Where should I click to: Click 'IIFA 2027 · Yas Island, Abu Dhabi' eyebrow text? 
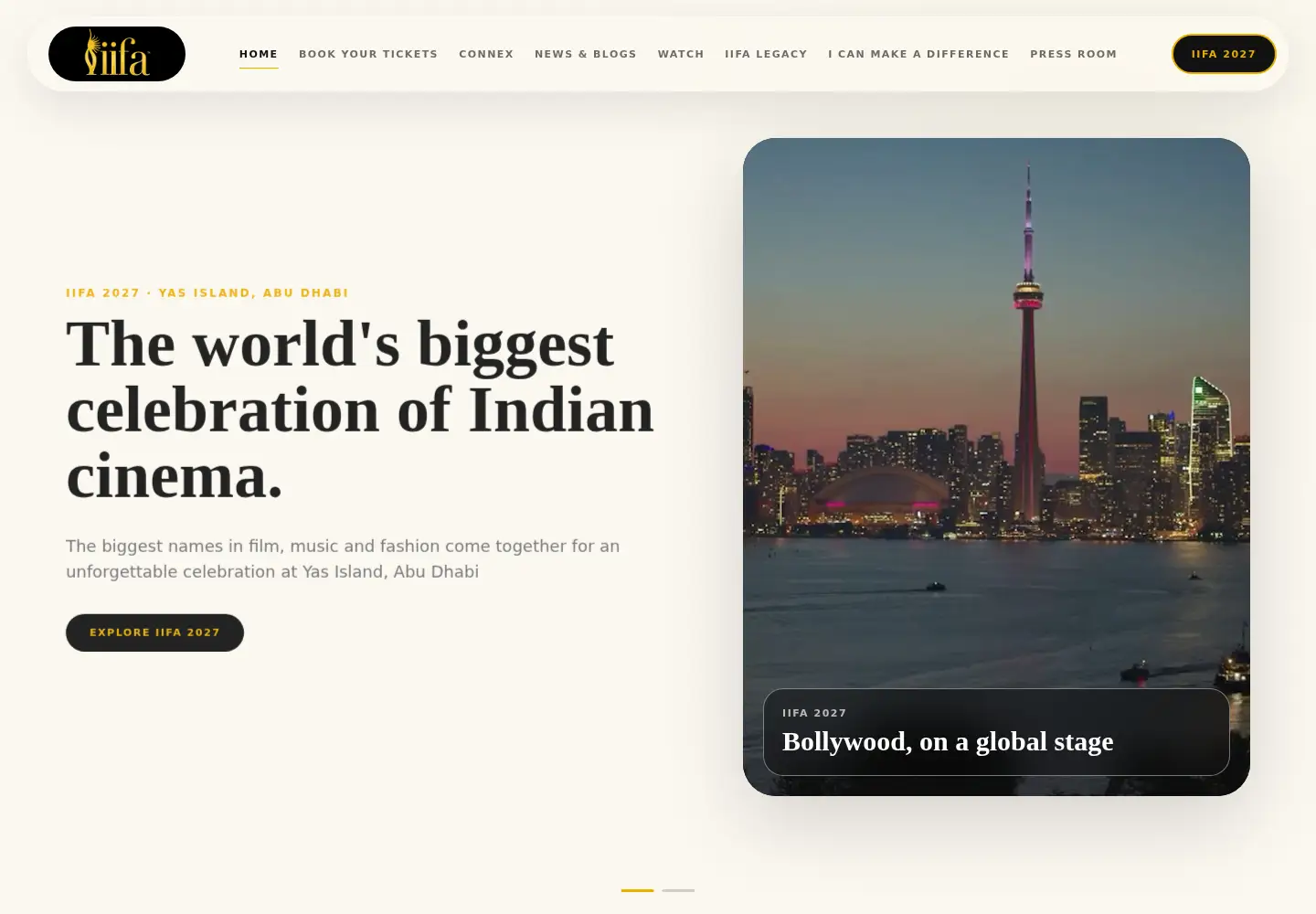point(207,293)
